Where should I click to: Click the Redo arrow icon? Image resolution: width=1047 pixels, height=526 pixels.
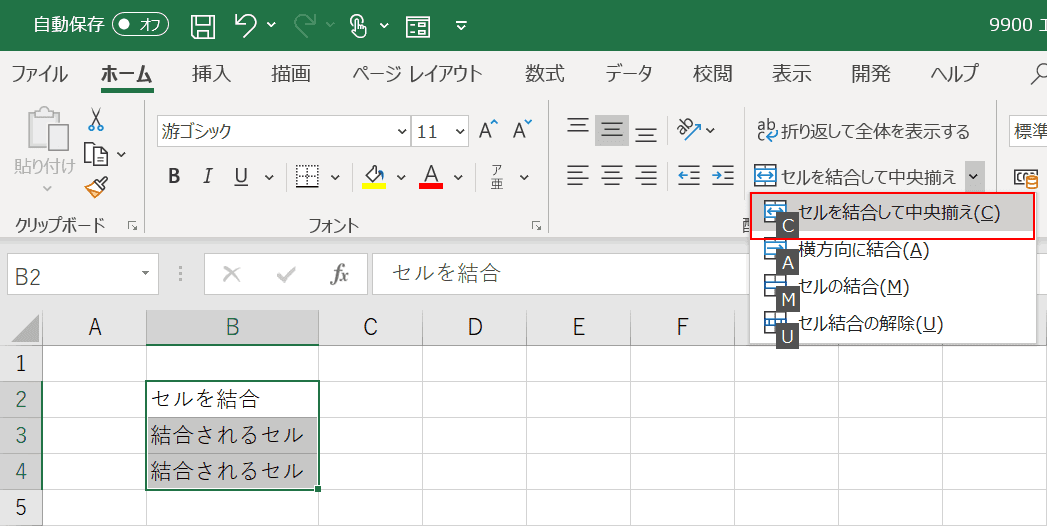(x=304, y=25)
